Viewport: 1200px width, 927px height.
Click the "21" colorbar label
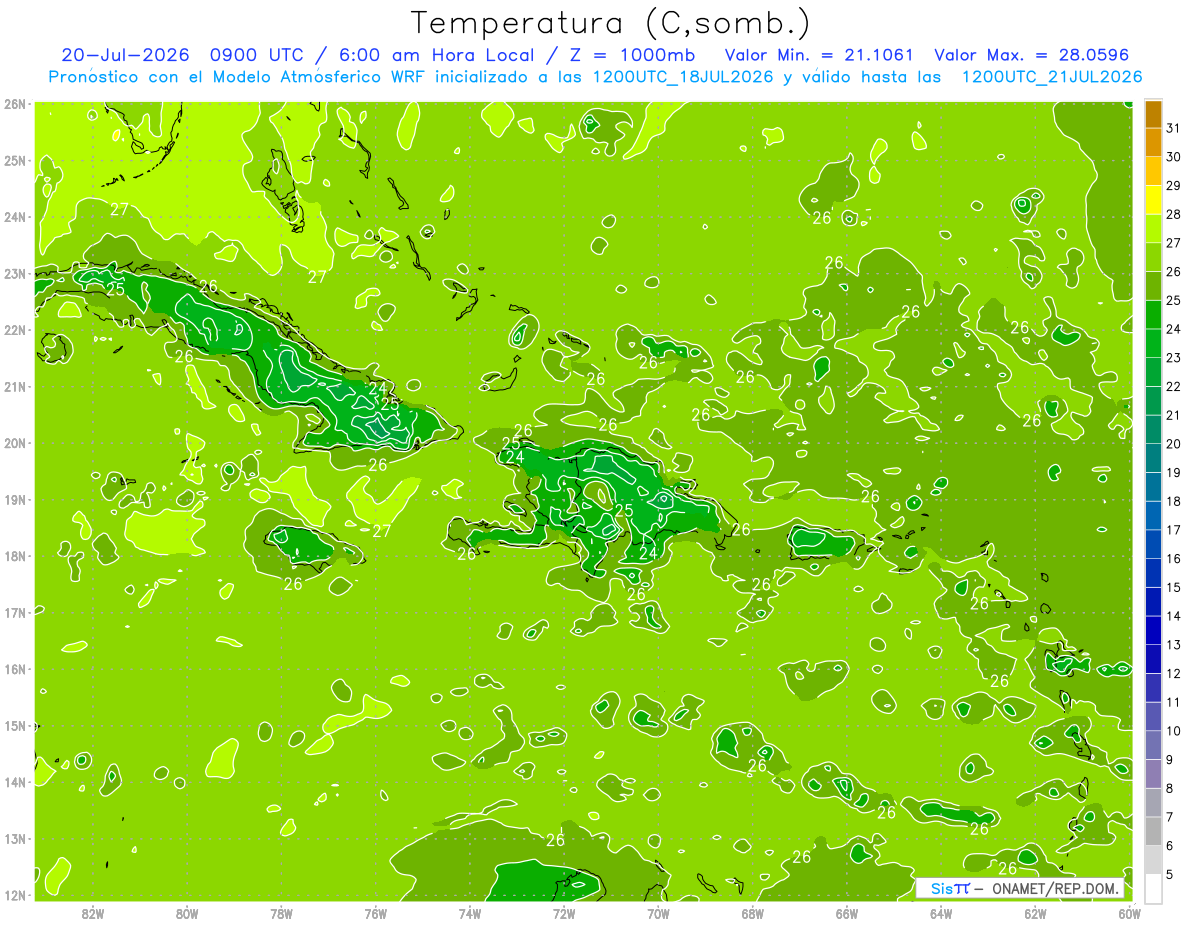(1173, 415)
